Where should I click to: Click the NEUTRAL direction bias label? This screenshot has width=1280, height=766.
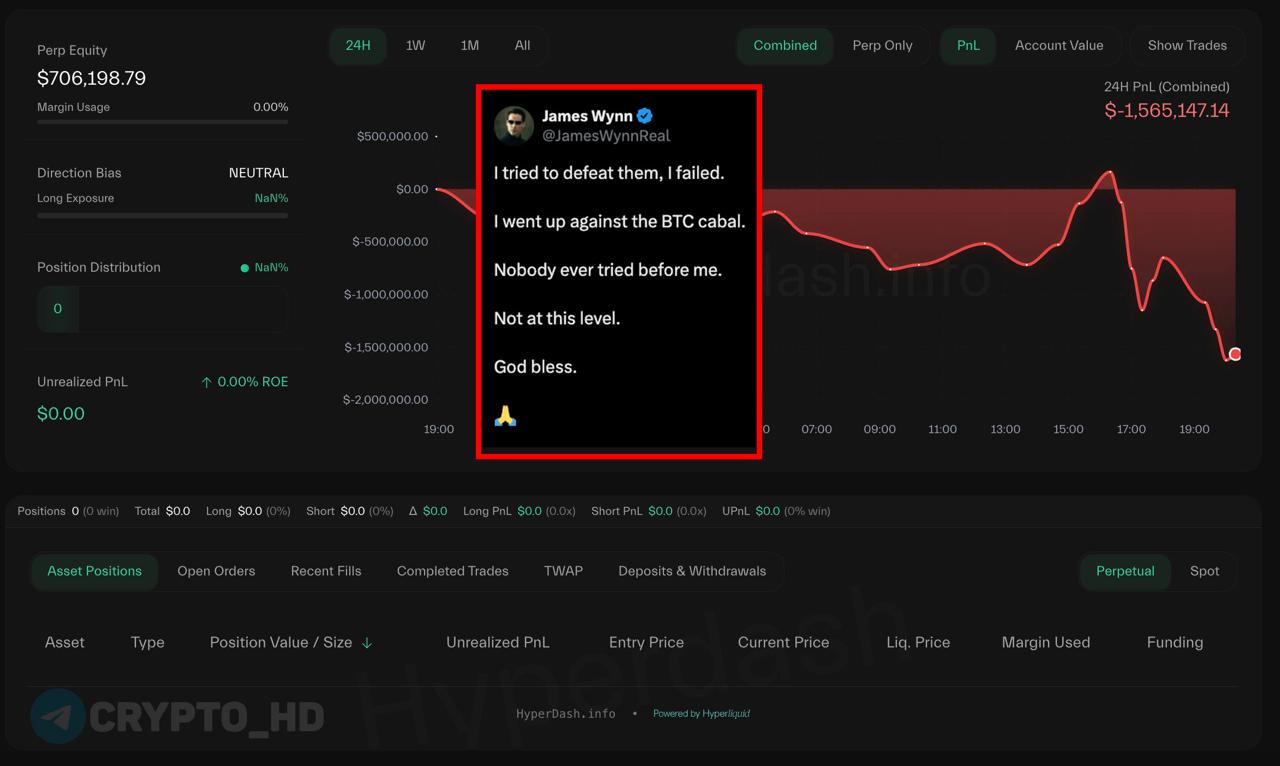[x=258, y=173]
